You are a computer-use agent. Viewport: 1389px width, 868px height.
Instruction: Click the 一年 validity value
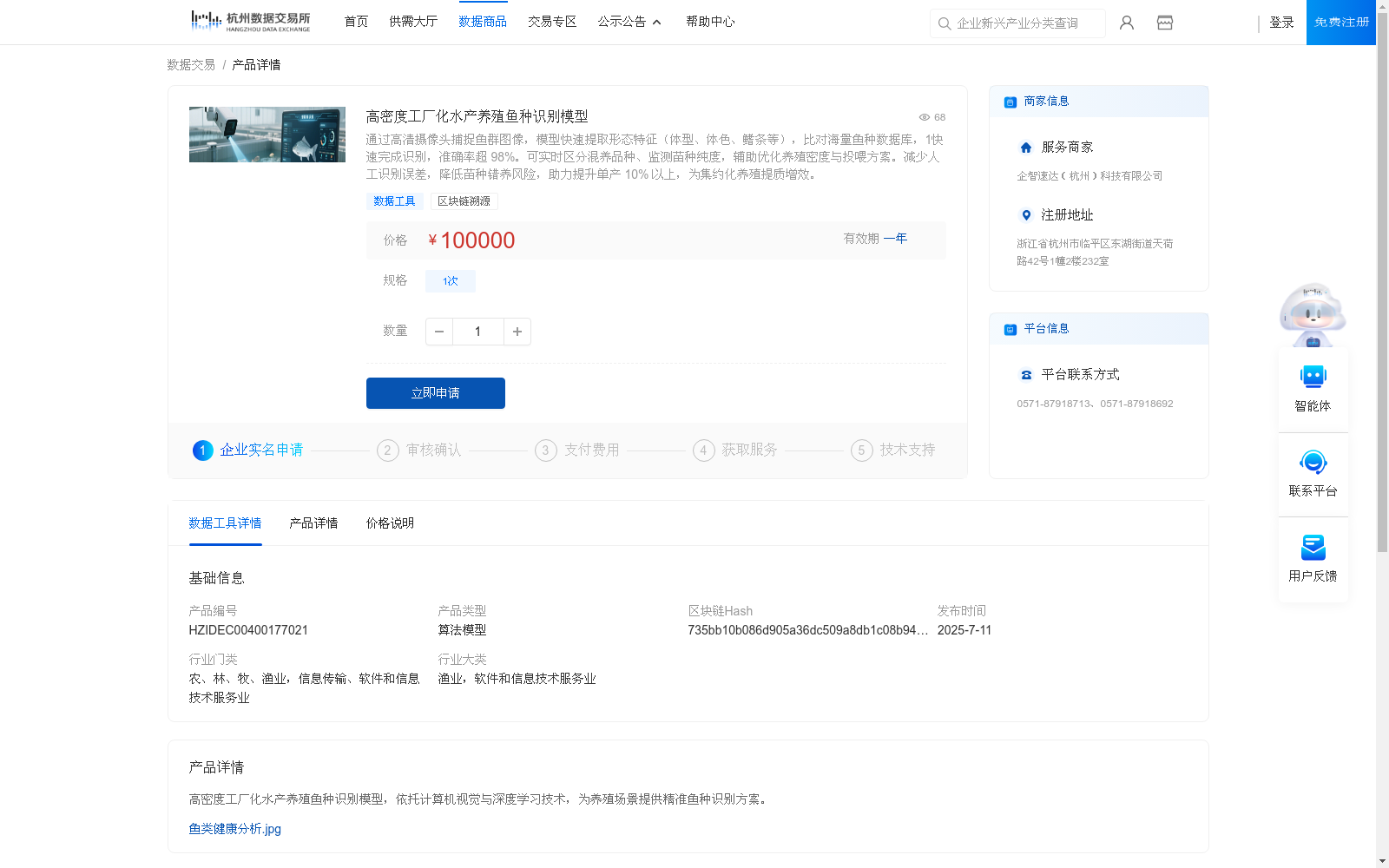point(895,239)
